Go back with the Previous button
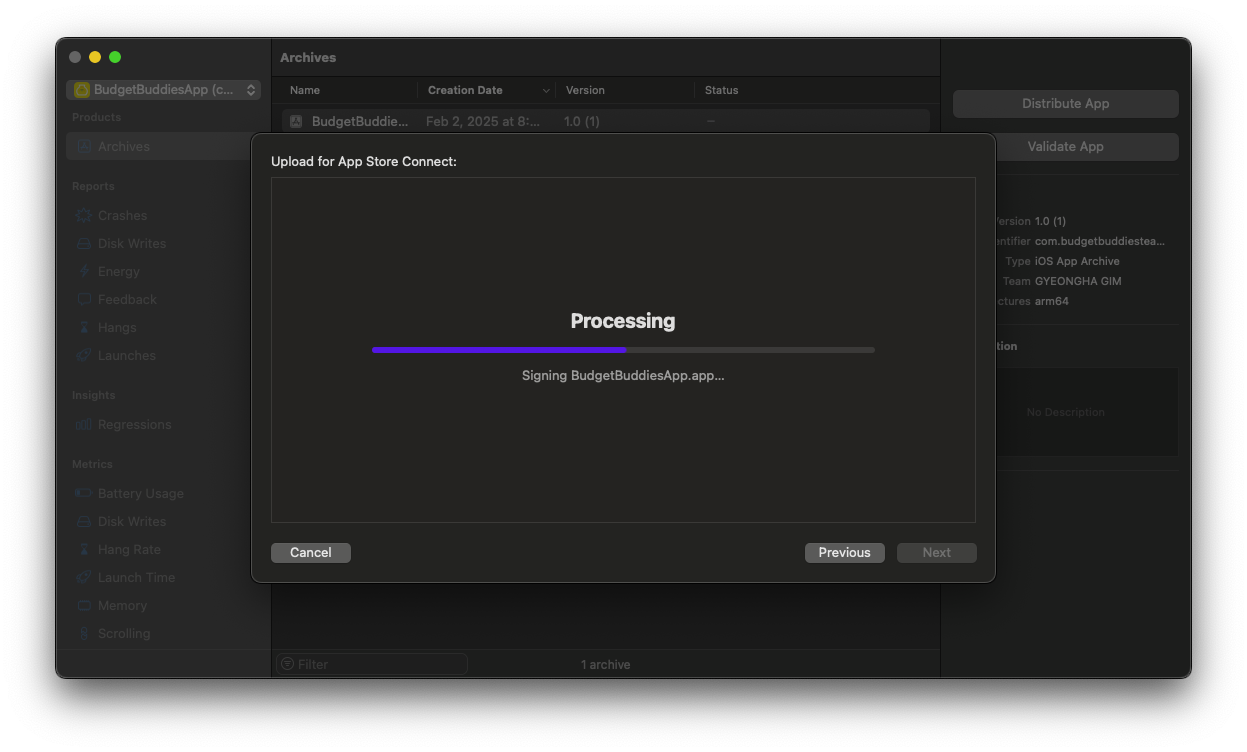1247x752 pixels. click(x=845, y=552)
